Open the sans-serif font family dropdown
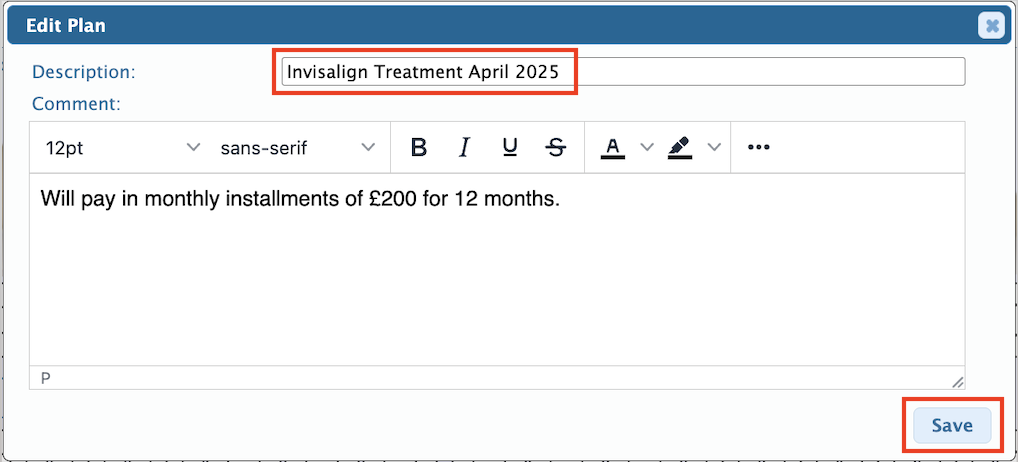This screenshot has width=1018, height=462. 297,147
